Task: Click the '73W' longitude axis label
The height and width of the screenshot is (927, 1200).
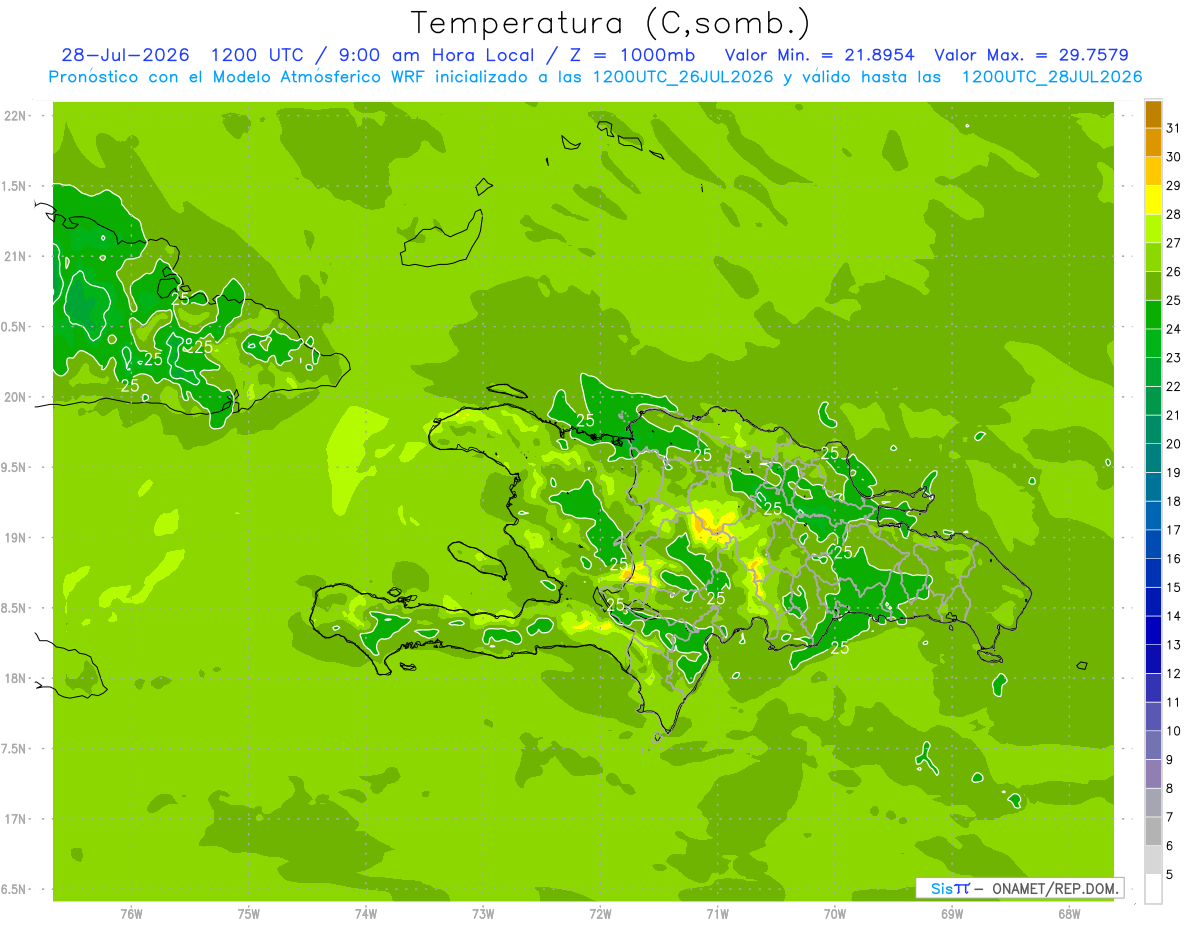Action: (483, 914)
